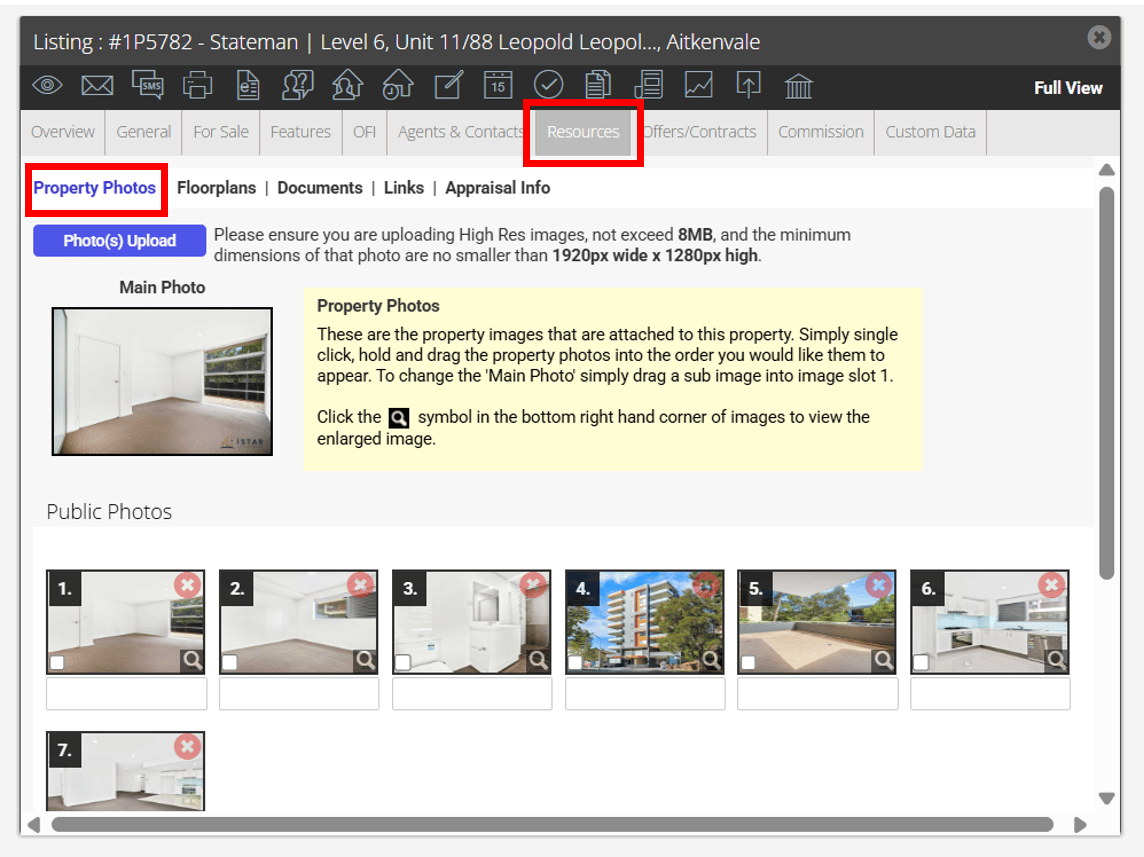The width and height of the screenshot is (1144, 857).
Task: Click the checkmark circle icon
Action: click(548, 85)
